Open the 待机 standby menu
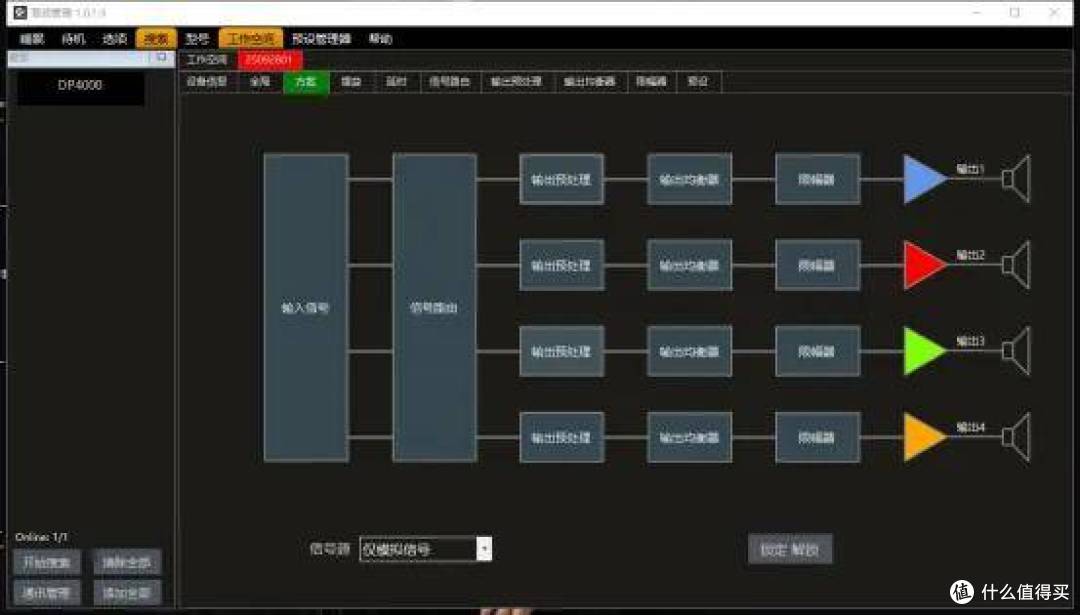Screen dimensions: 1080x615 (x=73, y=39)
